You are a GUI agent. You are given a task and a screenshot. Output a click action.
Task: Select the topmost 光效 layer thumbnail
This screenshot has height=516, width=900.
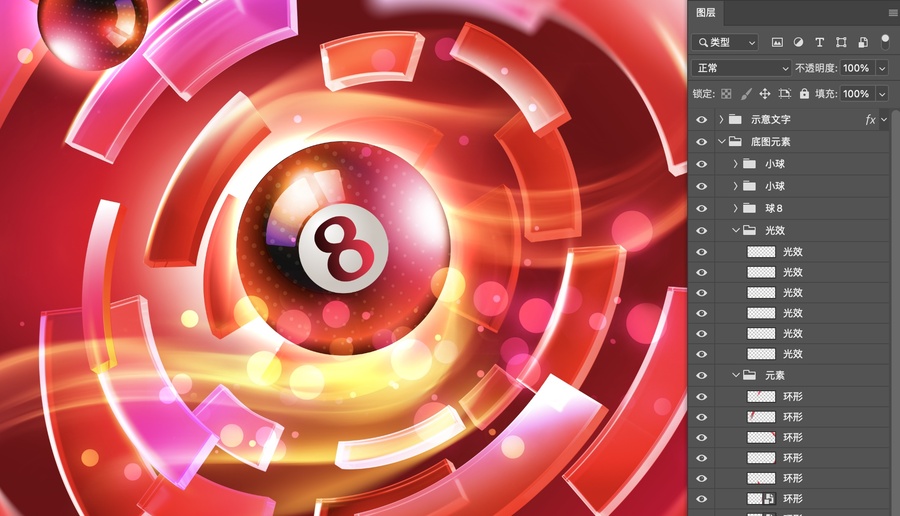click(761, 252)
